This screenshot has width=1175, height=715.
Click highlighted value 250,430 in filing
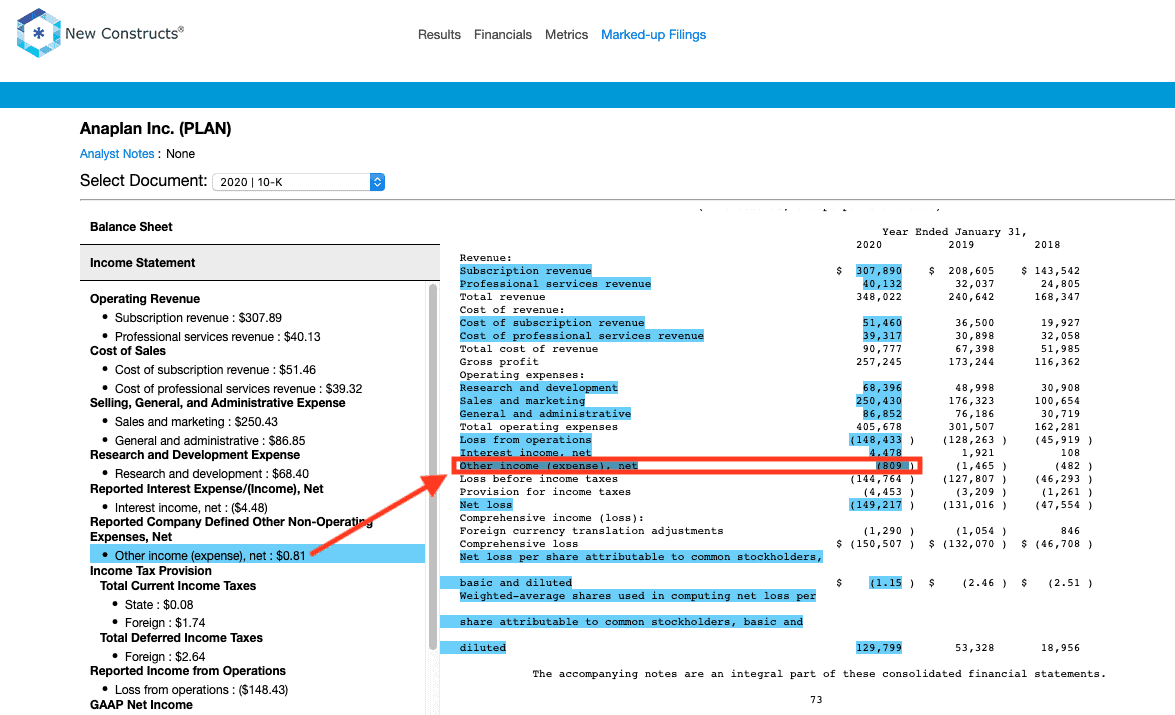pos(879,401)
